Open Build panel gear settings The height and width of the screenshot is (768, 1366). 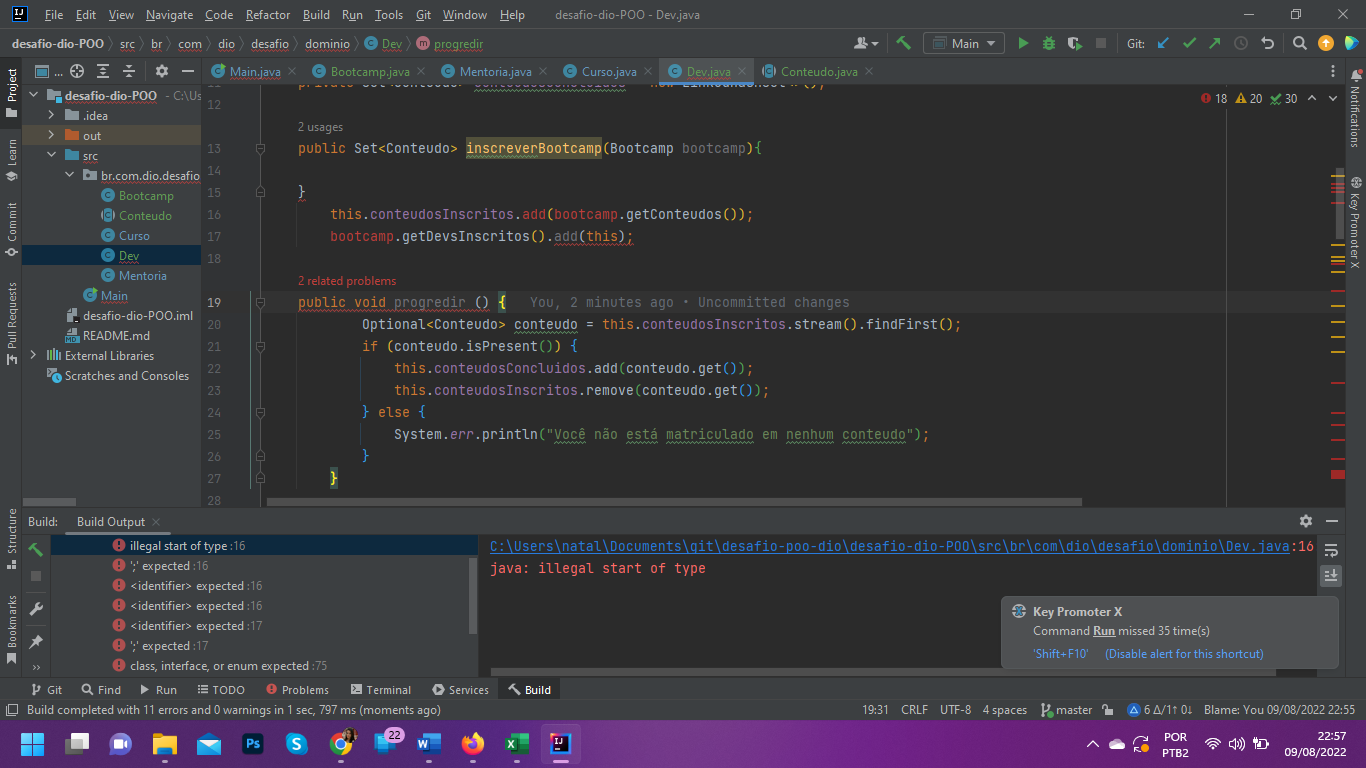click(x=1305, y=521)
